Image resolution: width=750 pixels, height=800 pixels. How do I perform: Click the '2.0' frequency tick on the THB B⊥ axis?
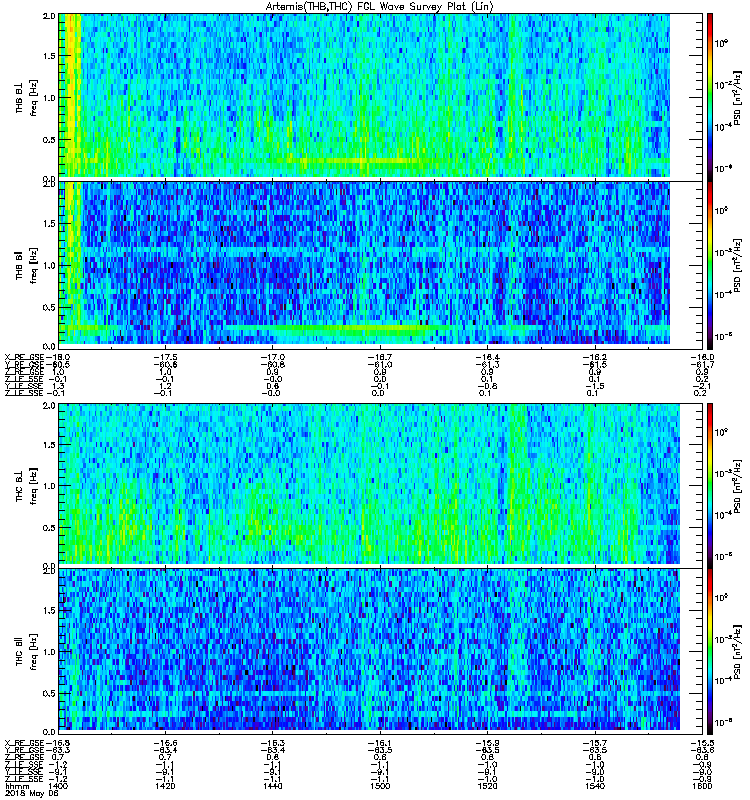point(49,16)
